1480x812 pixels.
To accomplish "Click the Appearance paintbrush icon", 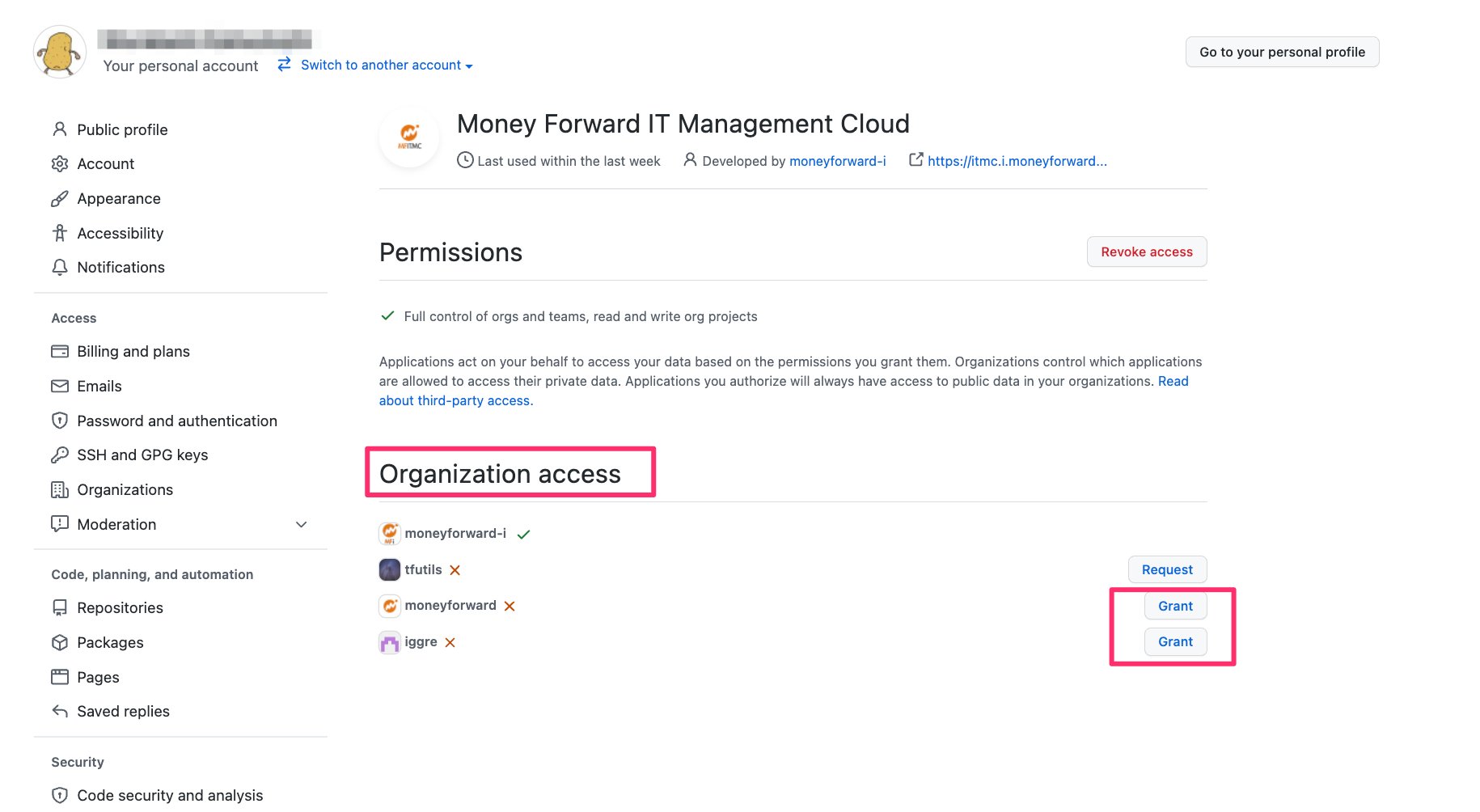I will 60,199.
